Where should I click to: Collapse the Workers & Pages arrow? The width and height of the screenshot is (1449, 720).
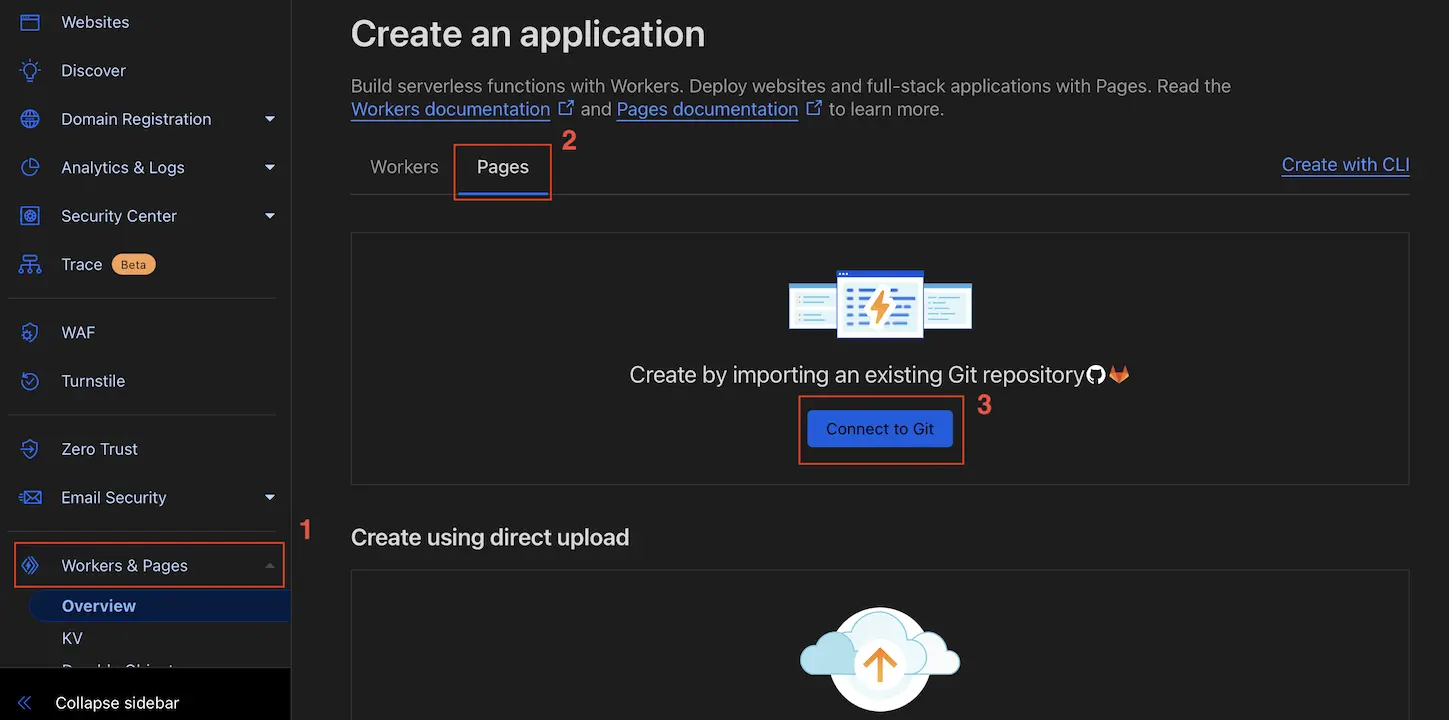coord(270,566)
